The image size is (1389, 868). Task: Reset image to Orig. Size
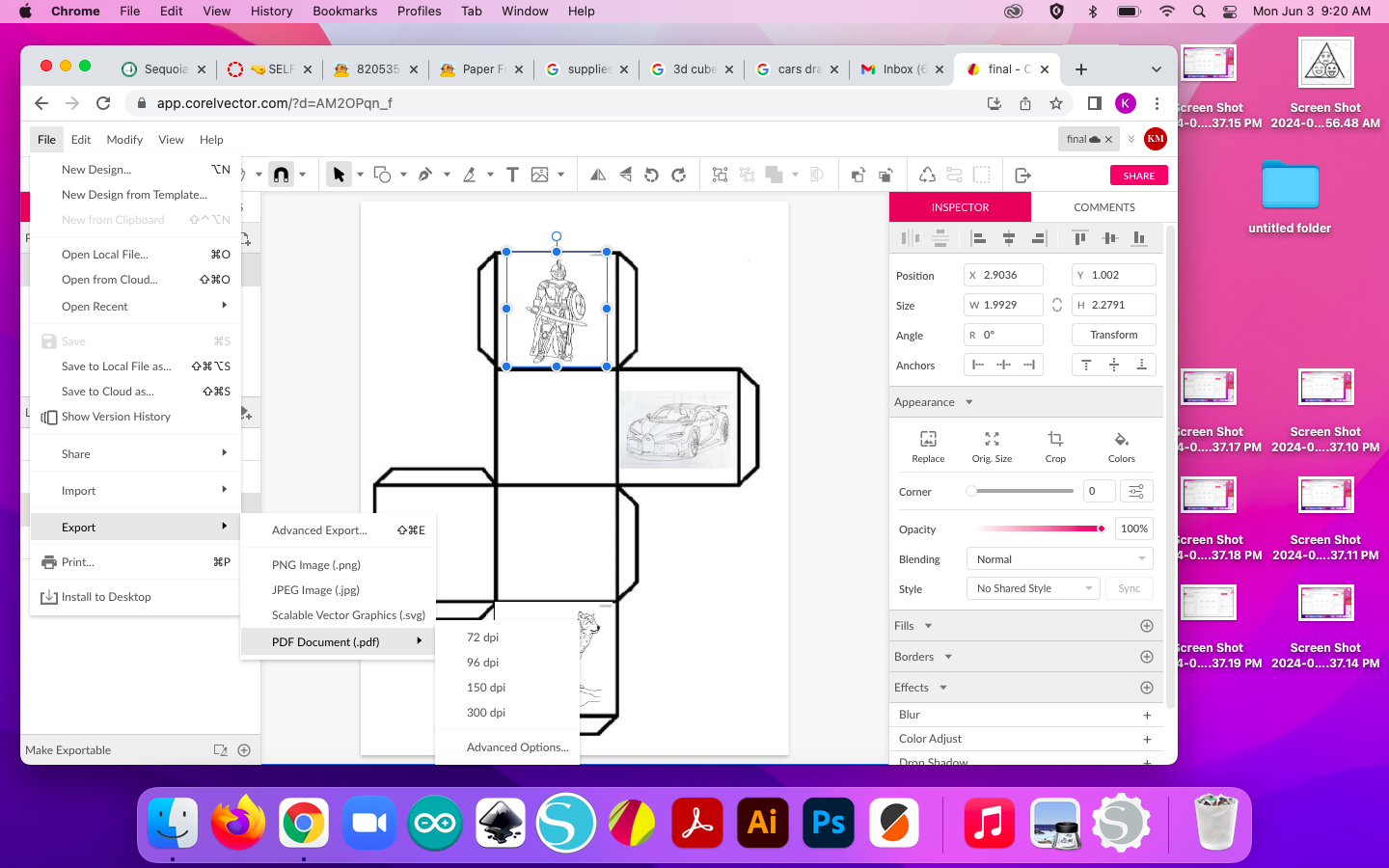pyautogui.click(x=992, y=447)
